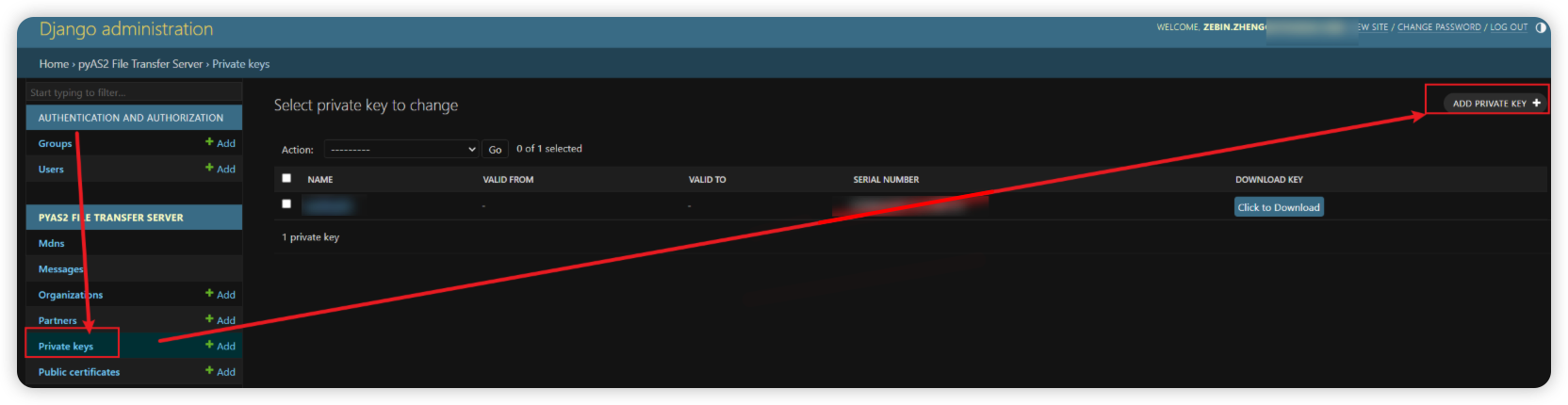The height and width of the screenshot is (405, 1568).
Task: Click the plus Add icon next to Users
Action: pyautogui.click(x=209, y=168)
